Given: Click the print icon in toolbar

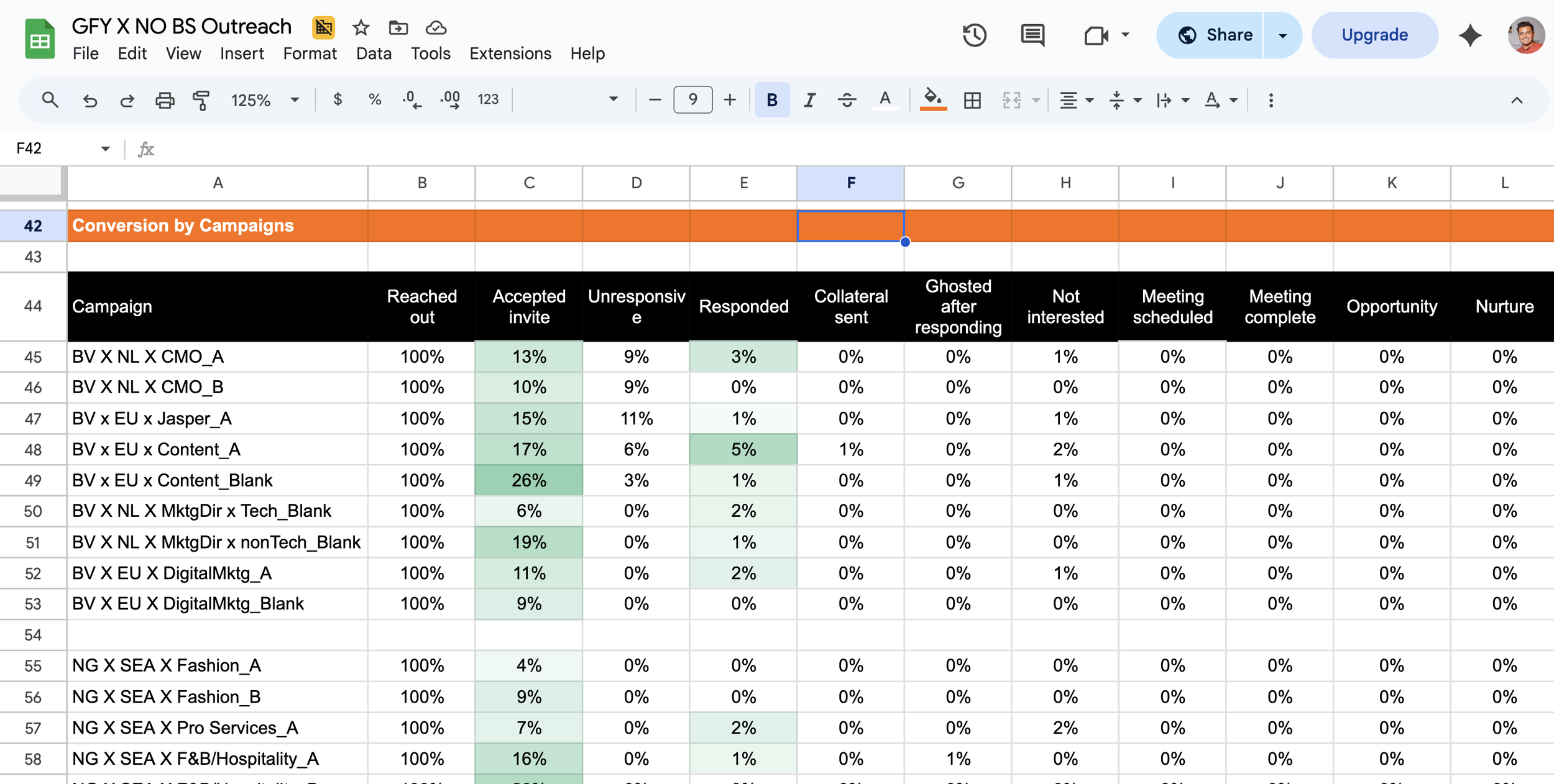Looking at the screenshot, I should coord(165,100).
